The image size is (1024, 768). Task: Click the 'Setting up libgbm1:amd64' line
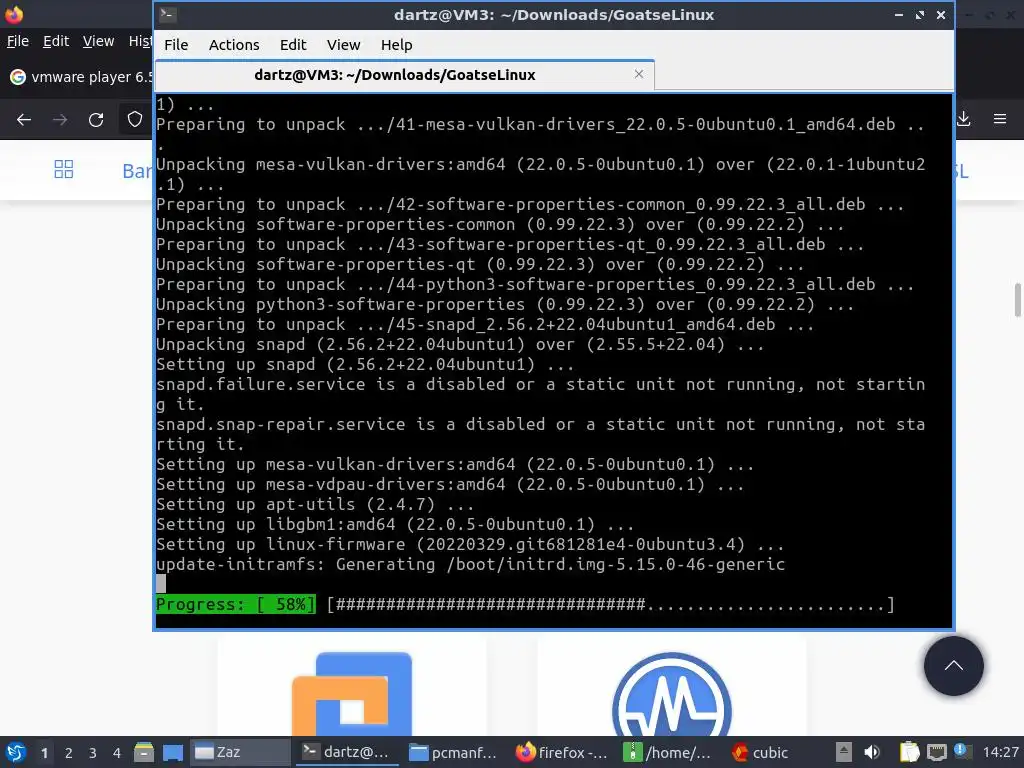coord(395,524)
